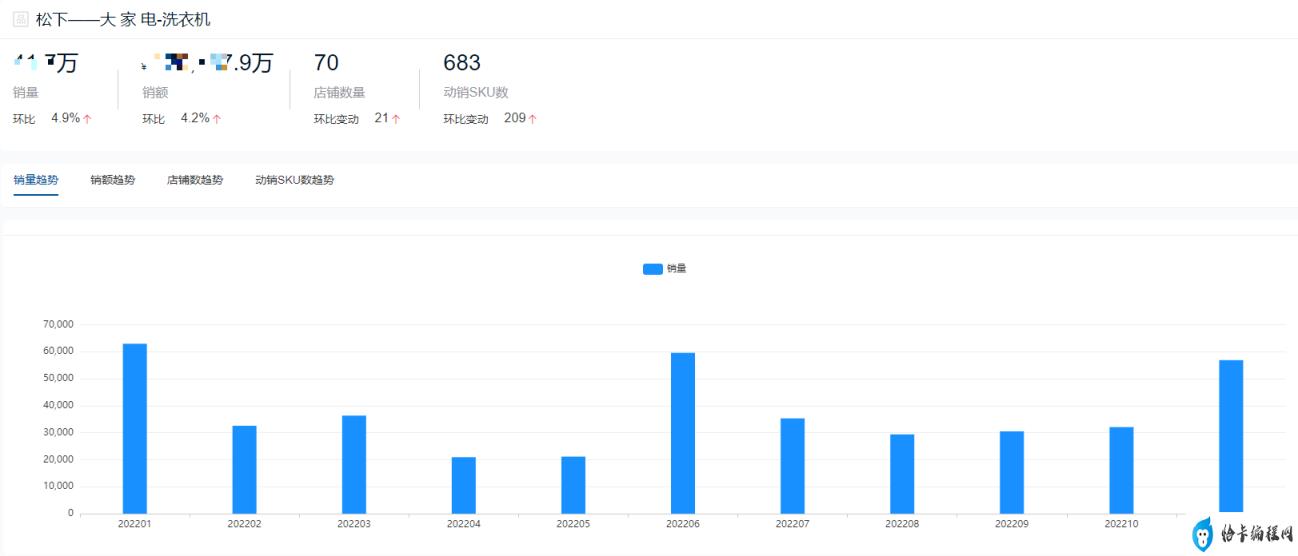The width and height of the screenshot is (1298, 556).
Task: Click the 50,000 y-axis label
Action: [x=57, y=379]
